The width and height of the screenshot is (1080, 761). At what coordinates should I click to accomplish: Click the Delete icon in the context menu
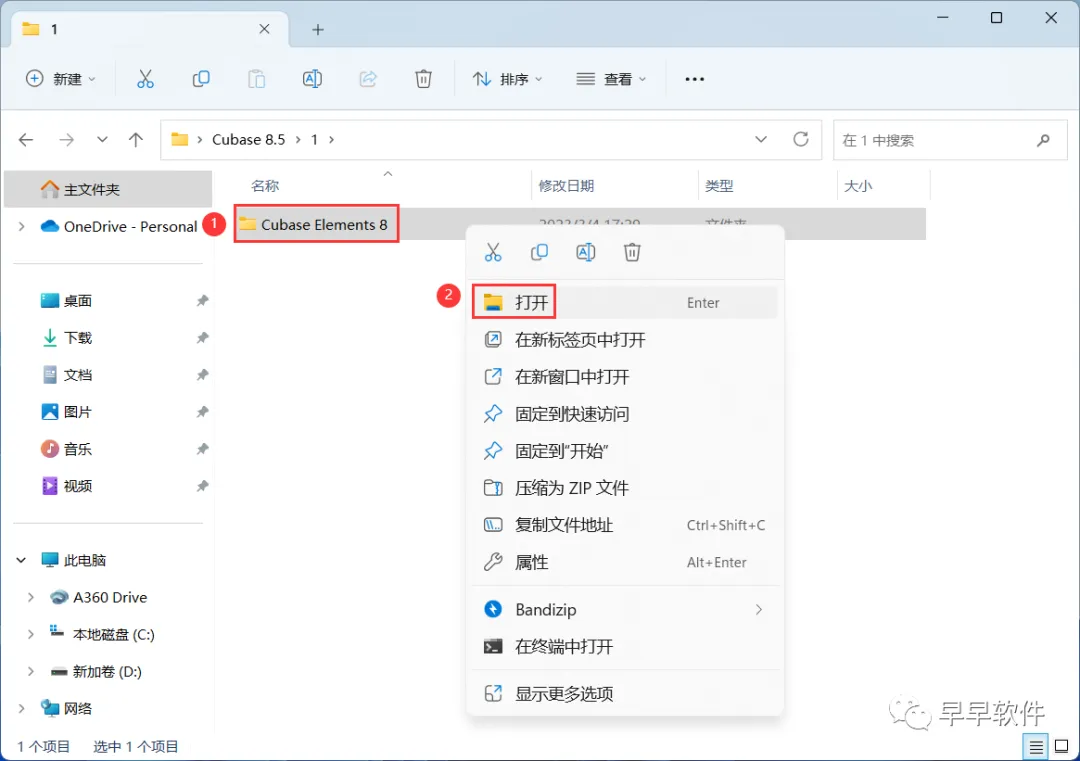632,252
